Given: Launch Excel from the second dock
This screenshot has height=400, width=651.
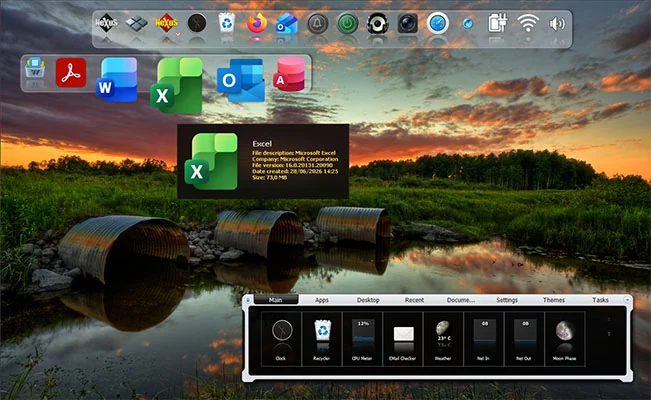Looking at the screenshot, I should click(x=176, y=86).
